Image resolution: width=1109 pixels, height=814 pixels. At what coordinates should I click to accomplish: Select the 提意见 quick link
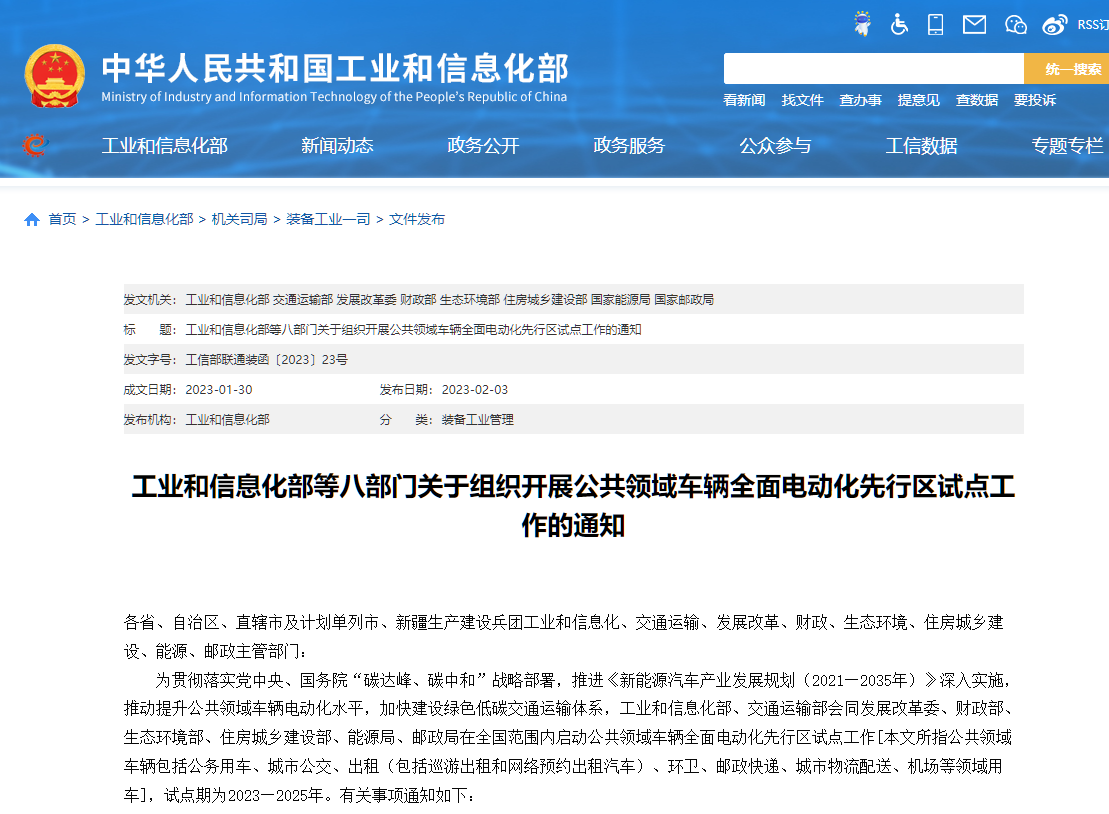click(x=918, y=100)
